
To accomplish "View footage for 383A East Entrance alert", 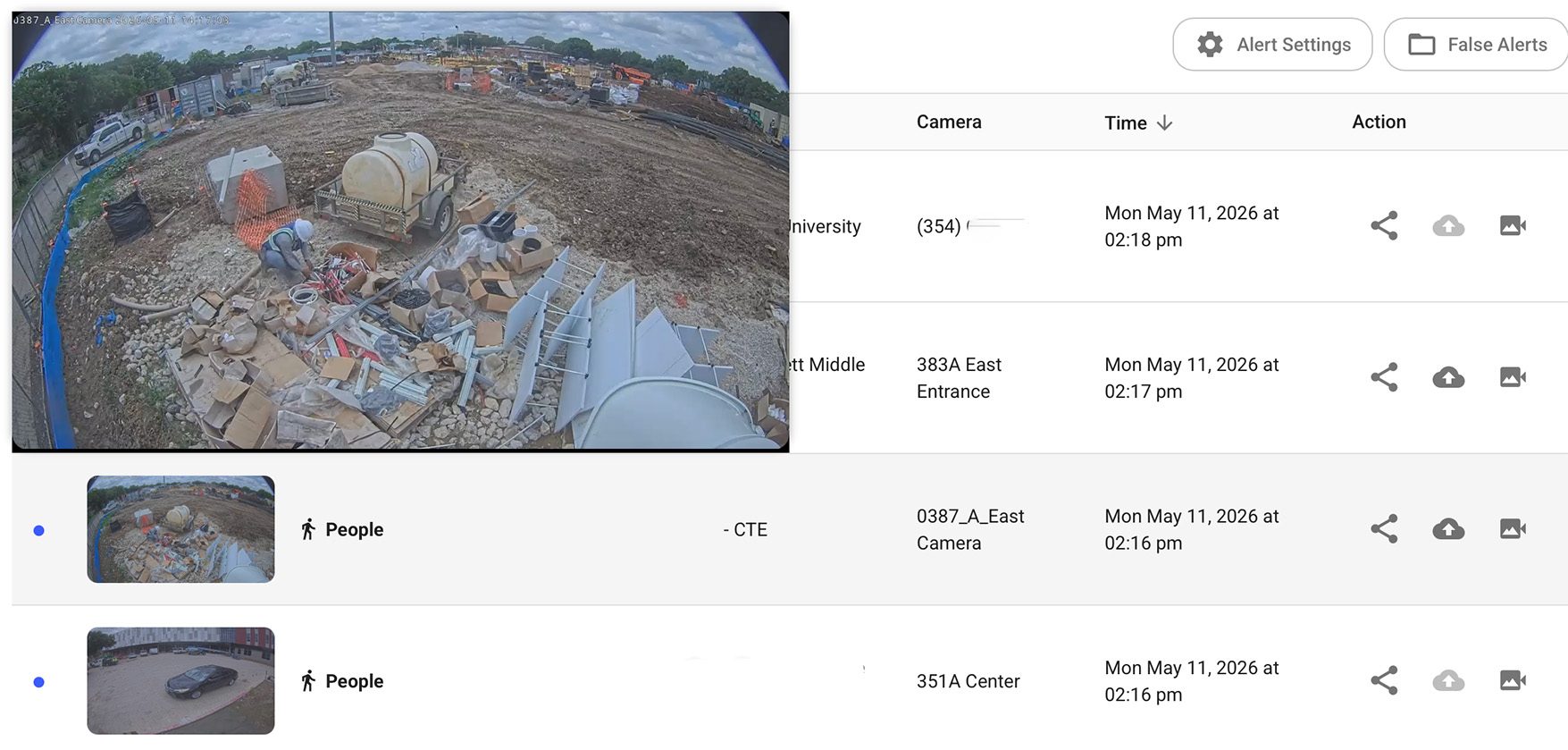I will tap(1513, 377).
